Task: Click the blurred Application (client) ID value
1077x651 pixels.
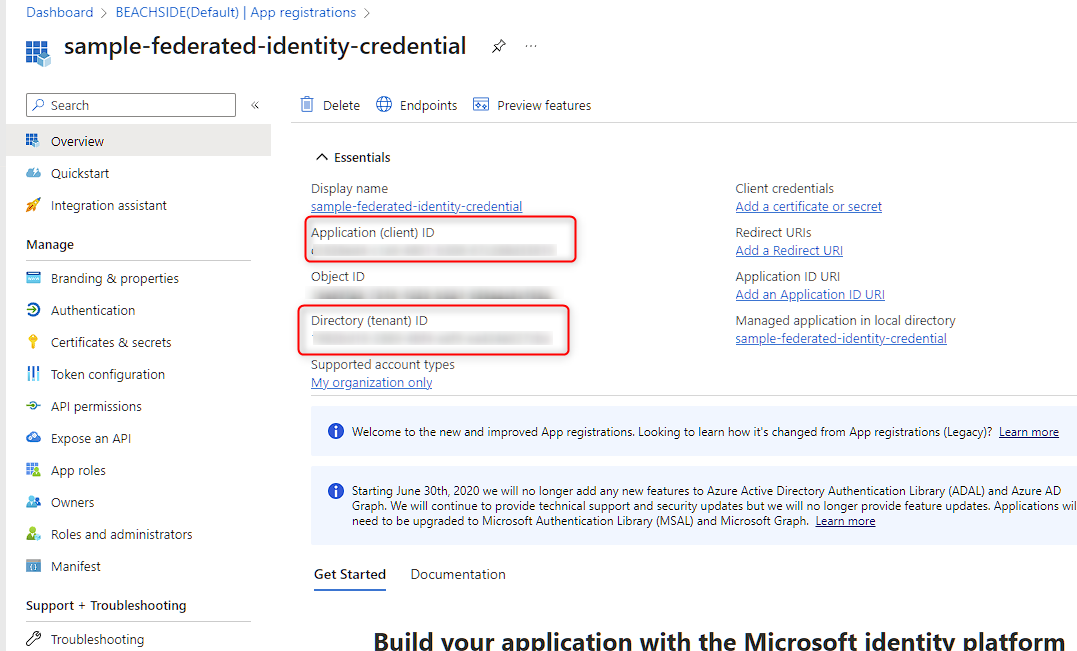Action: coord(433,251)
